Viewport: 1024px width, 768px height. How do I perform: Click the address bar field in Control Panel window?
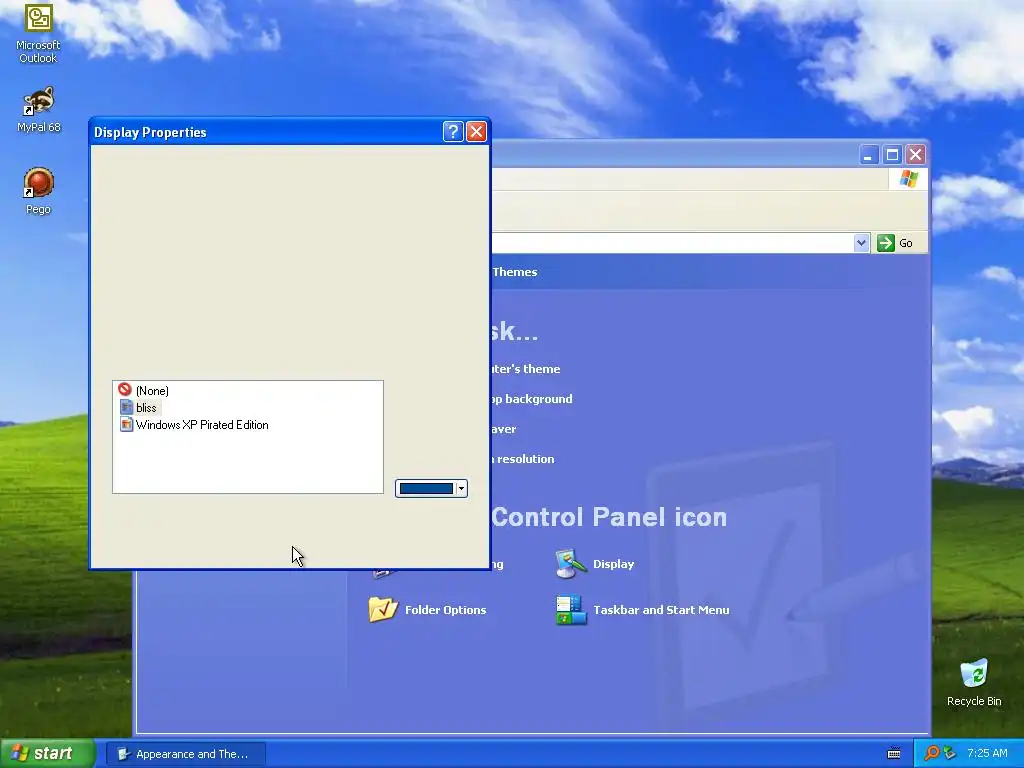672,243
